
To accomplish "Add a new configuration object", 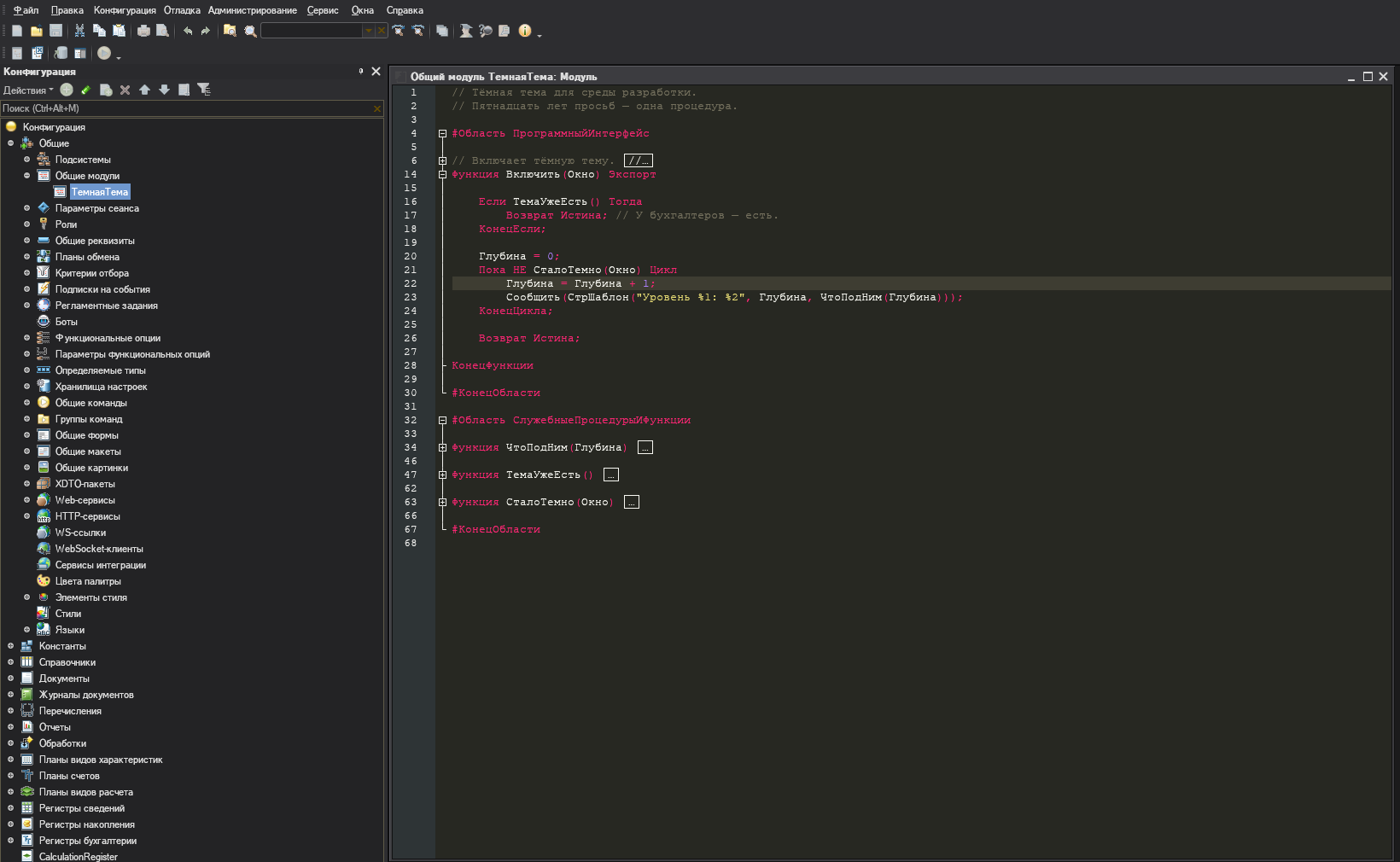I will [67, 90].
